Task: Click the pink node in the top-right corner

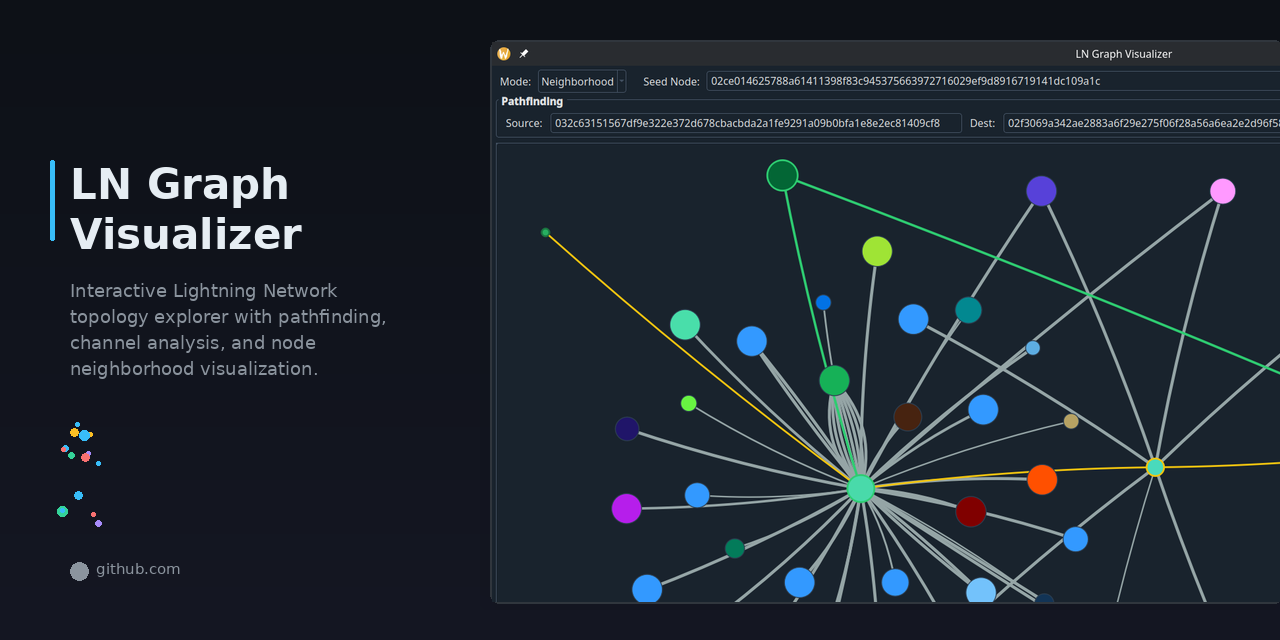Action: [1222, 190]
